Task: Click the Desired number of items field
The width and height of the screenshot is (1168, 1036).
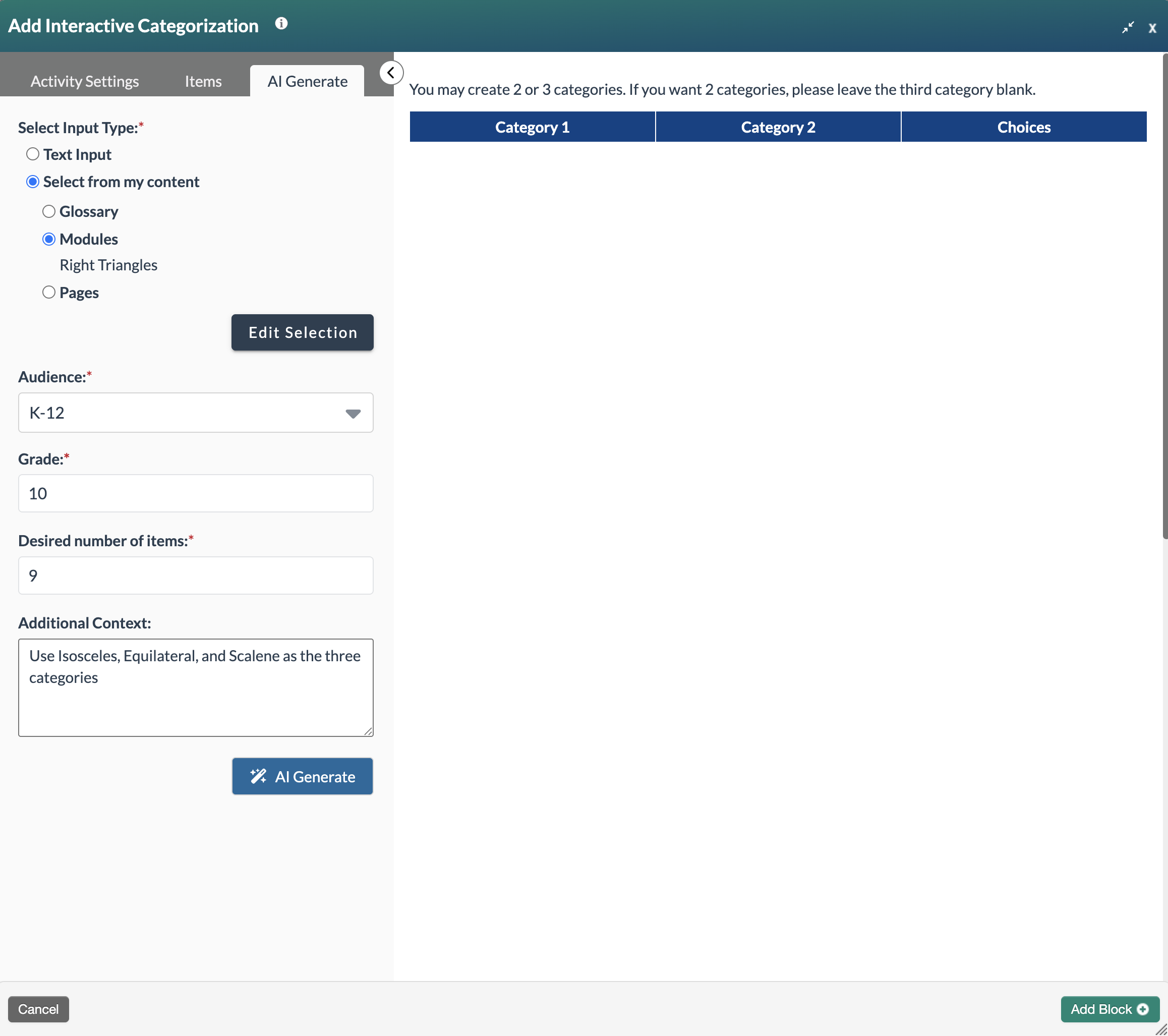Action: point(196,575)
